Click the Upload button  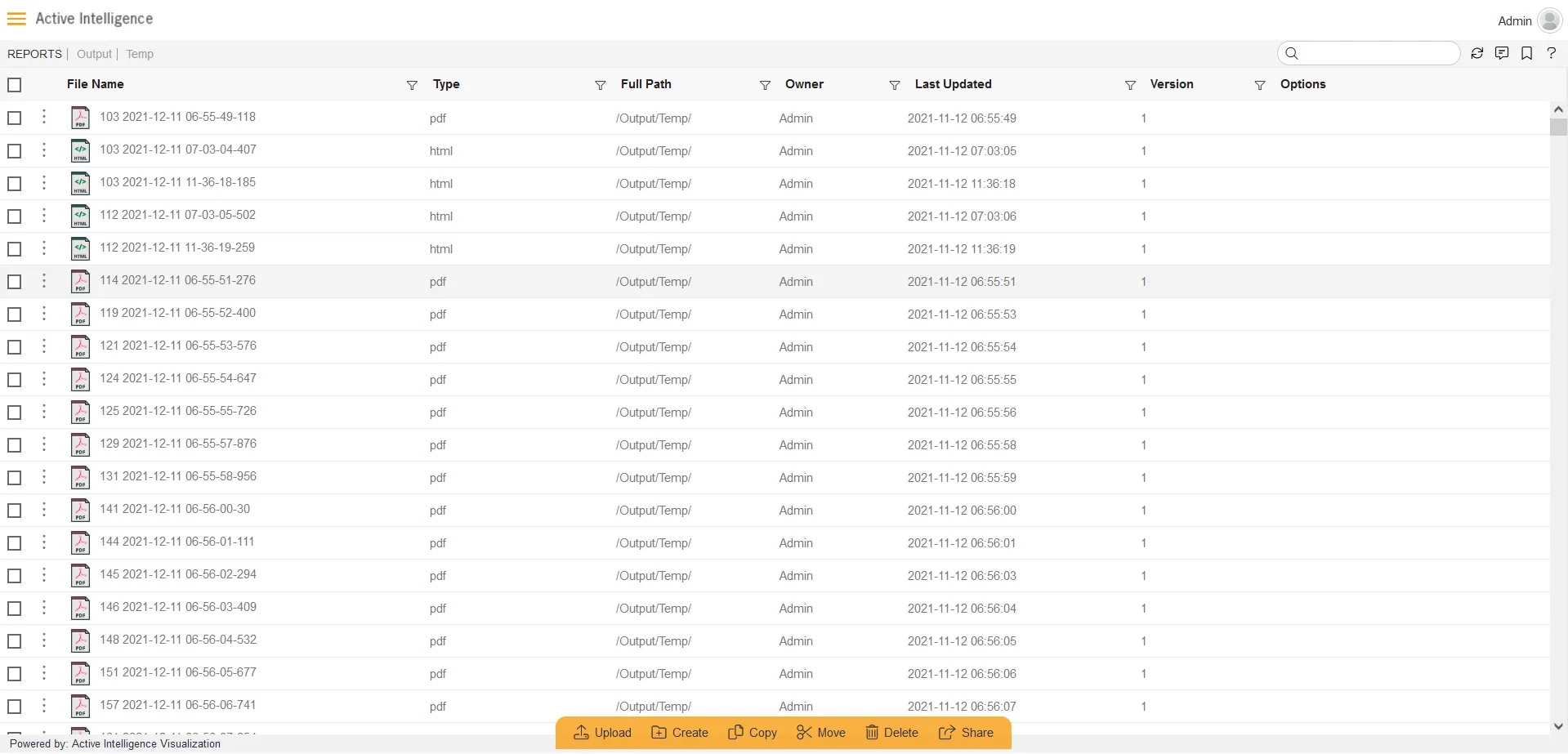tap(602, 733)
